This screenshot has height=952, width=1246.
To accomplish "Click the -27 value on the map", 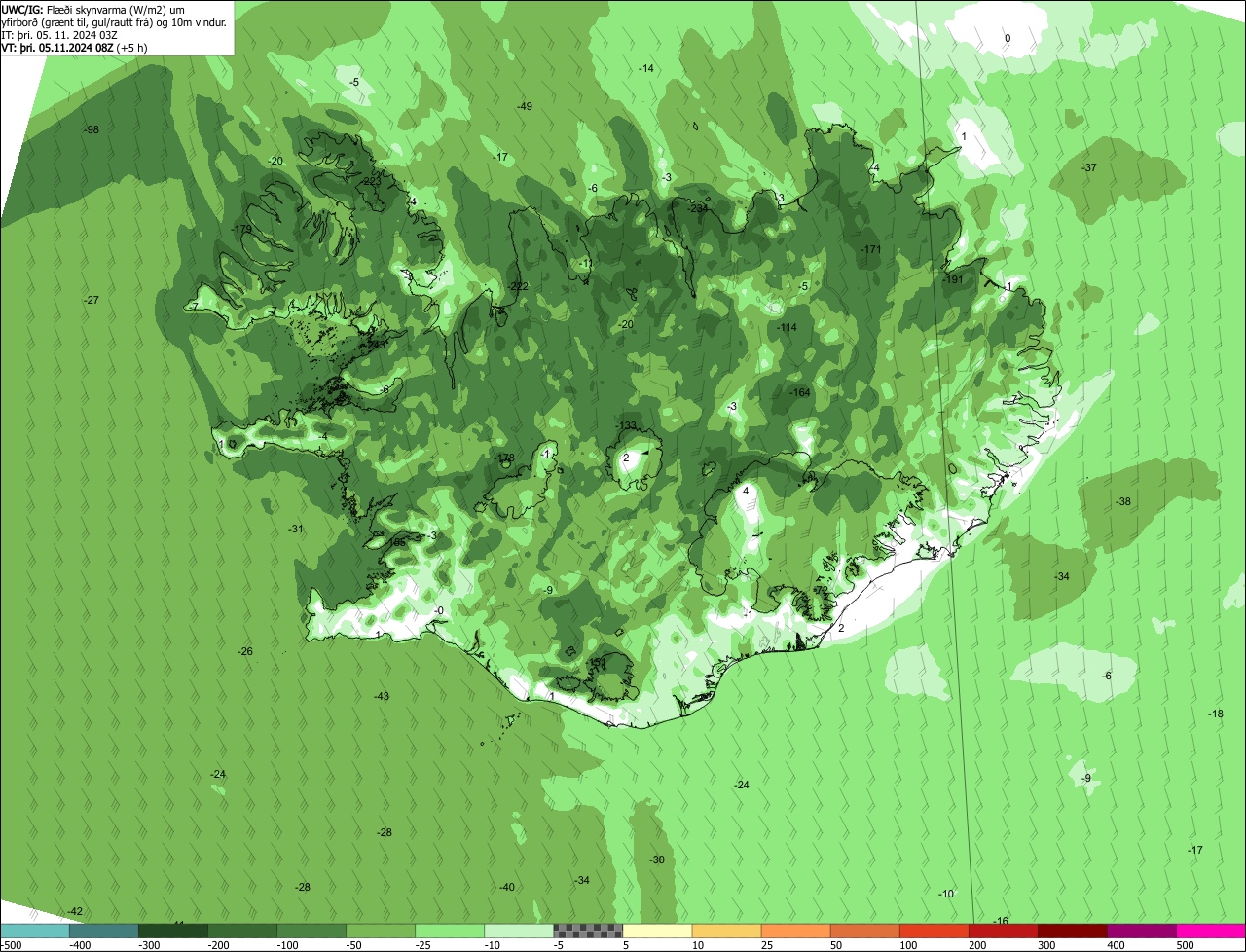I will (x=92, y=300).
